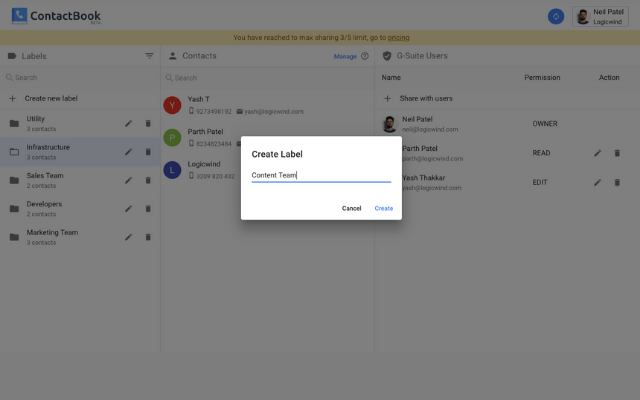640x400 pixels.
Task: Select the Marketing Team label
Action: [80, 237]
